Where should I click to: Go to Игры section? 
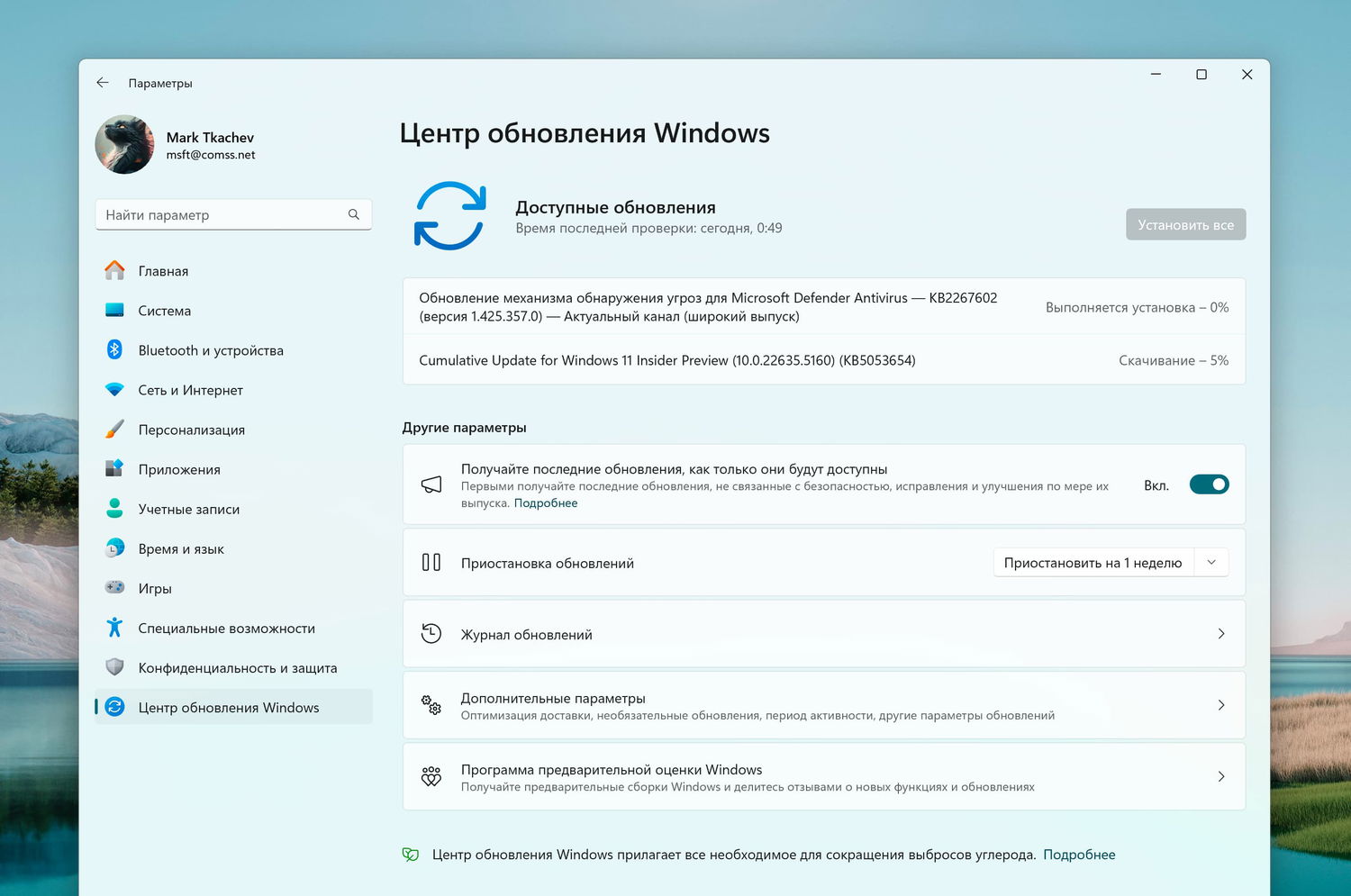[x=233, y=588]
